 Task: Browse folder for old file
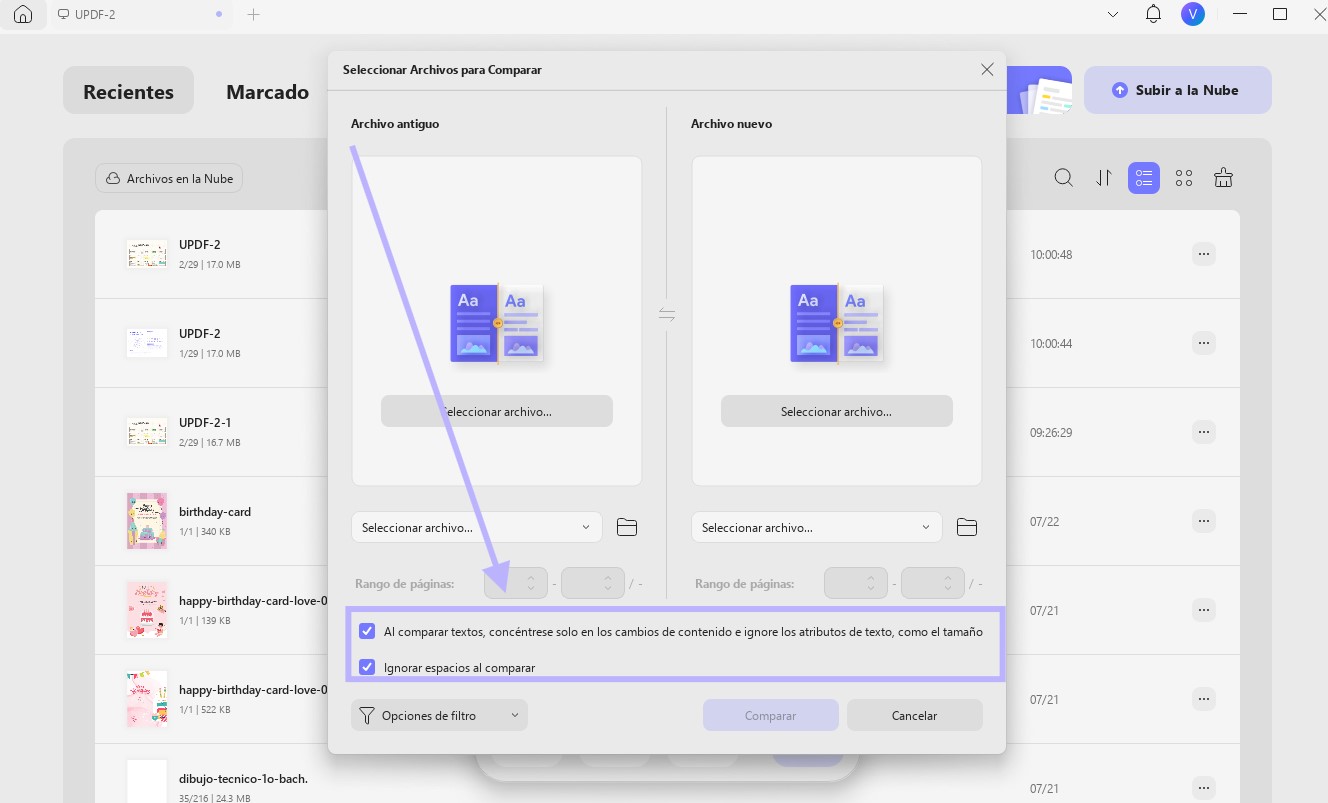pyautogui.click(x=627, y=527)
